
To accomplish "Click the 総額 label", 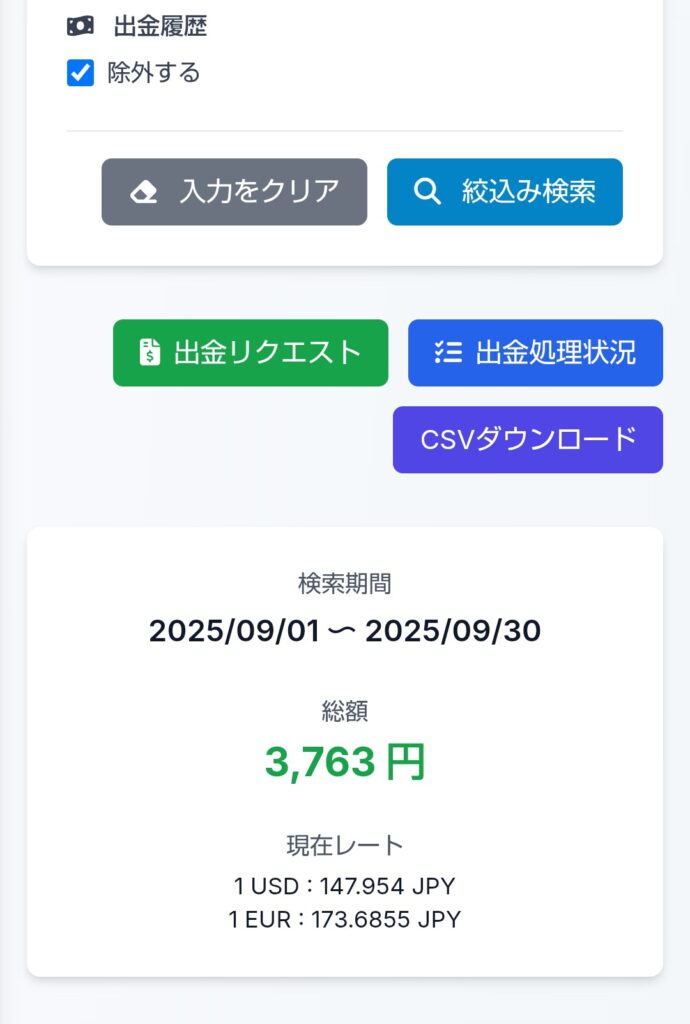I will point(344,711).
